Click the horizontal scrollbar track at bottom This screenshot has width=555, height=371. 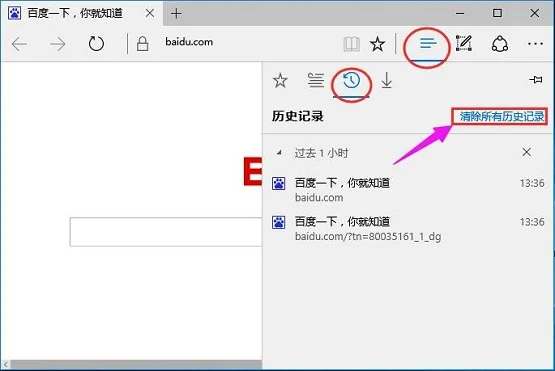(136, 364)
